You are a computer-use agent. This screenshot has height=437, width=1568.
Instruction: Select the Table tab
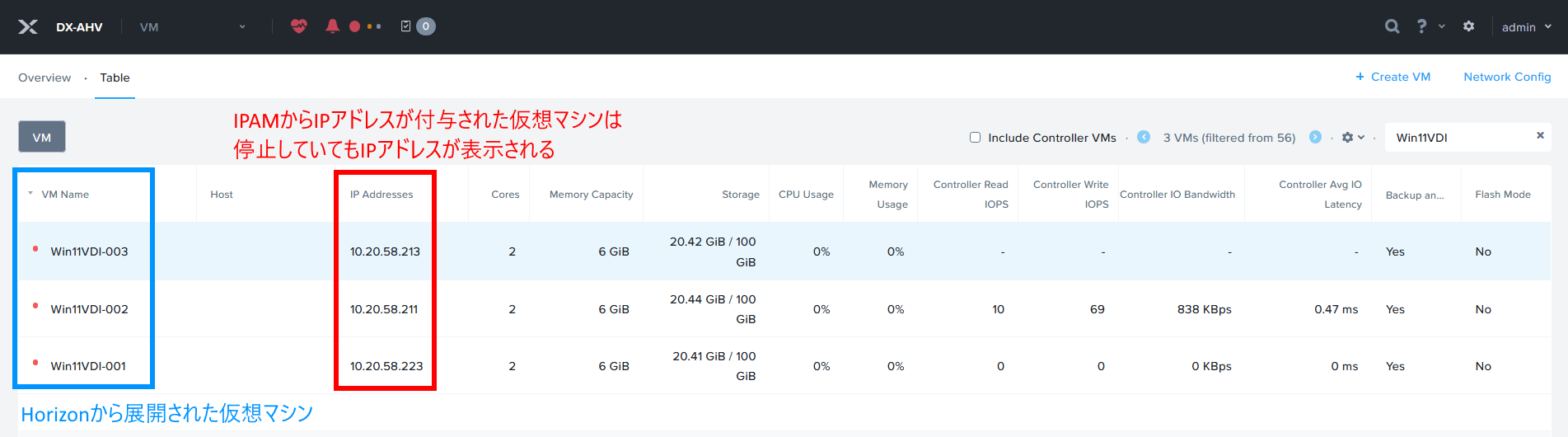(115, 78)
